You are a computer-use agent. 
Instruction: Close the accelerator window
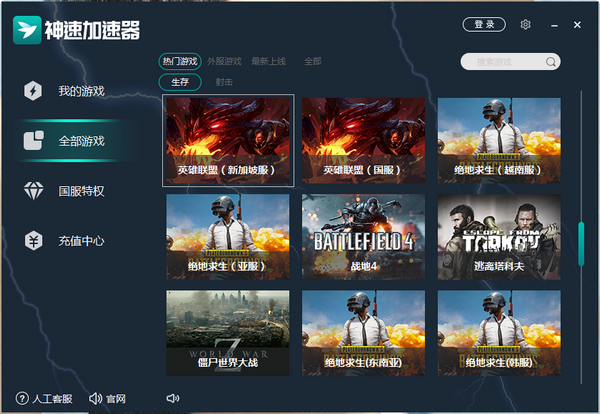pyautogui.click(x=577, y=25)
